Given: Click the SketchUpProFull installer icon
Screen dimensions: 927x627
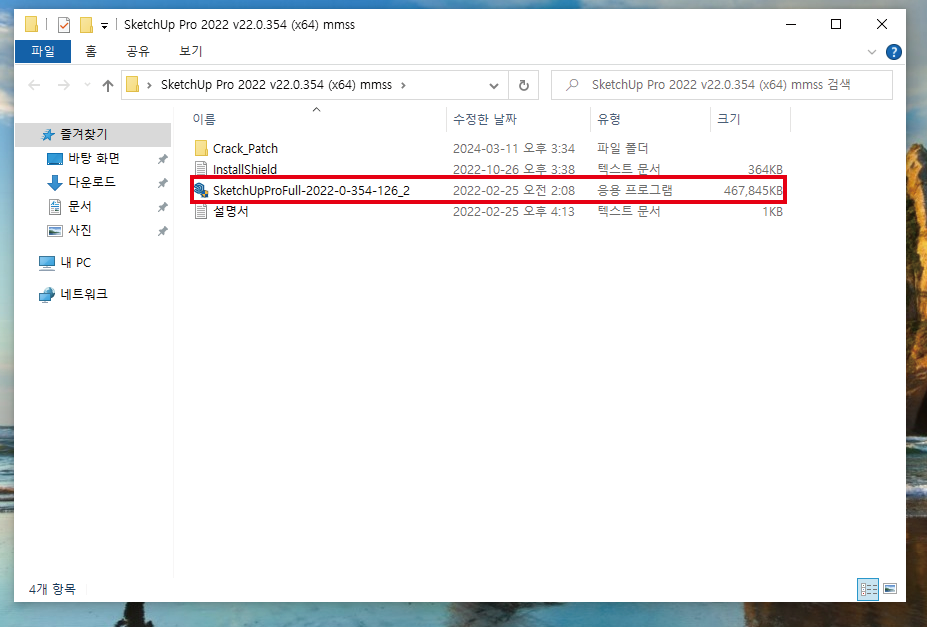Looking at the screenshot, I should click(201, 190).
